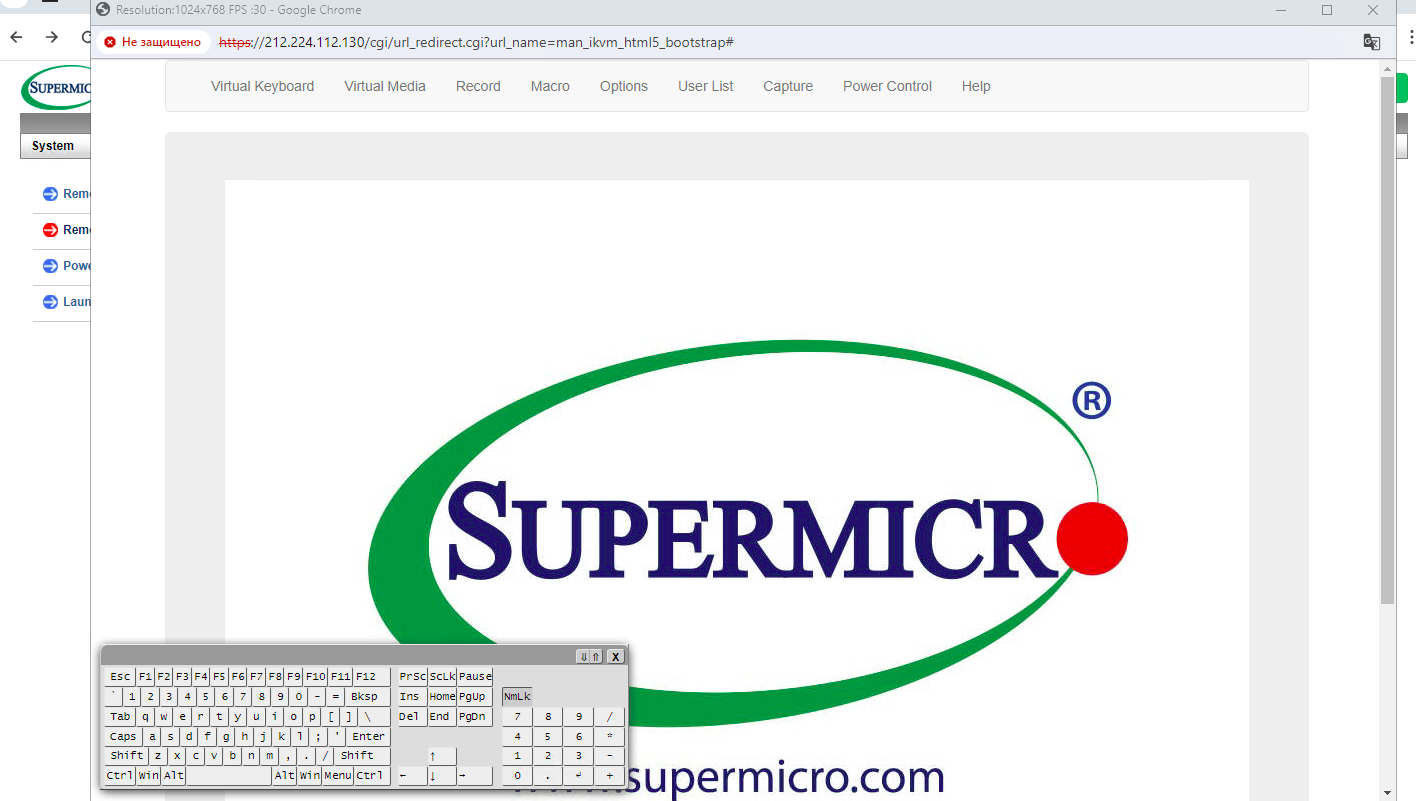Screen dimensions: 1416x801
Task: Toggle the ScLk scroll lock key
Action: (442, 677)
